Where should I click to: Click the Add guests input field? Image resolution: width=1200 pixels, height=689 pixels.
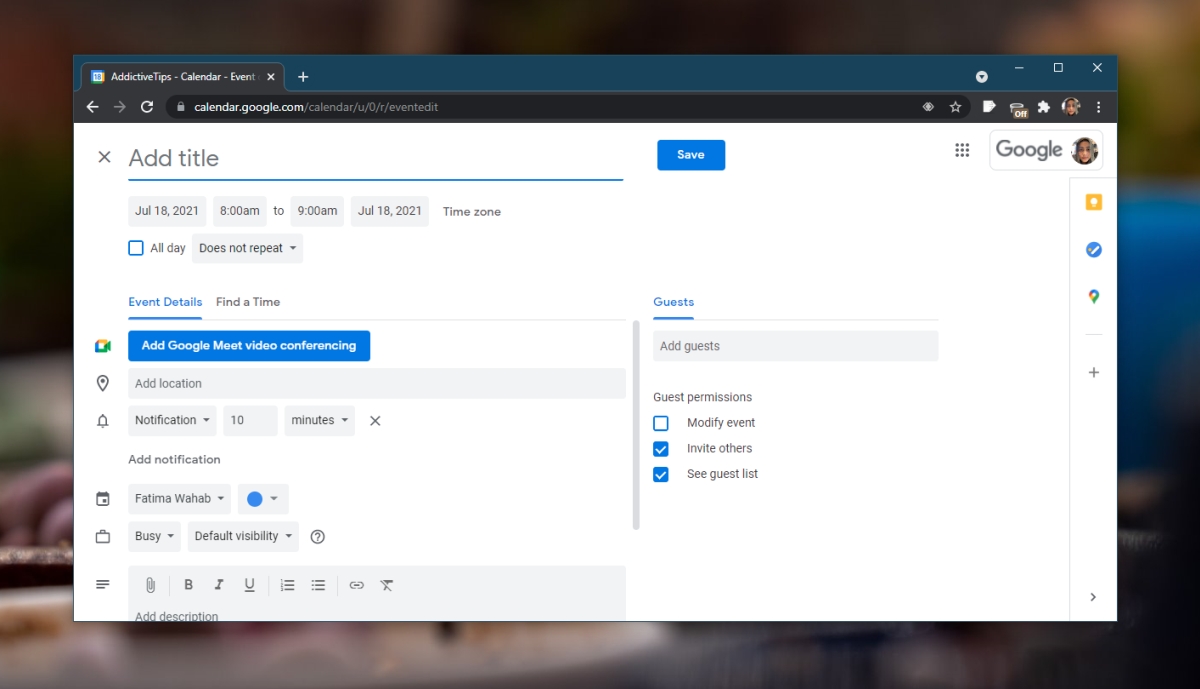795,345
